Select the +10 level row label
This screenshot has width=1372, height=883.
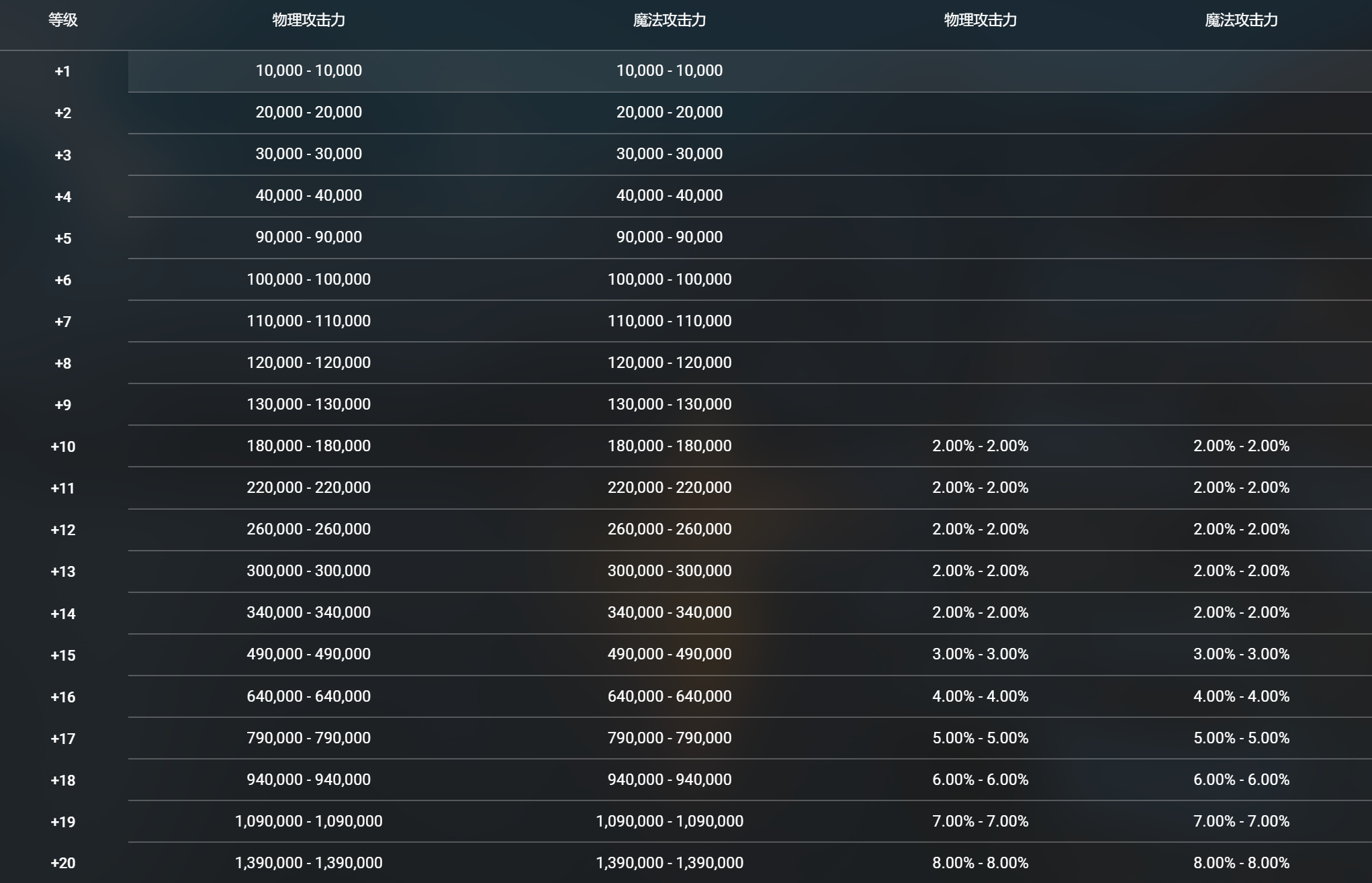click(62, 447)
